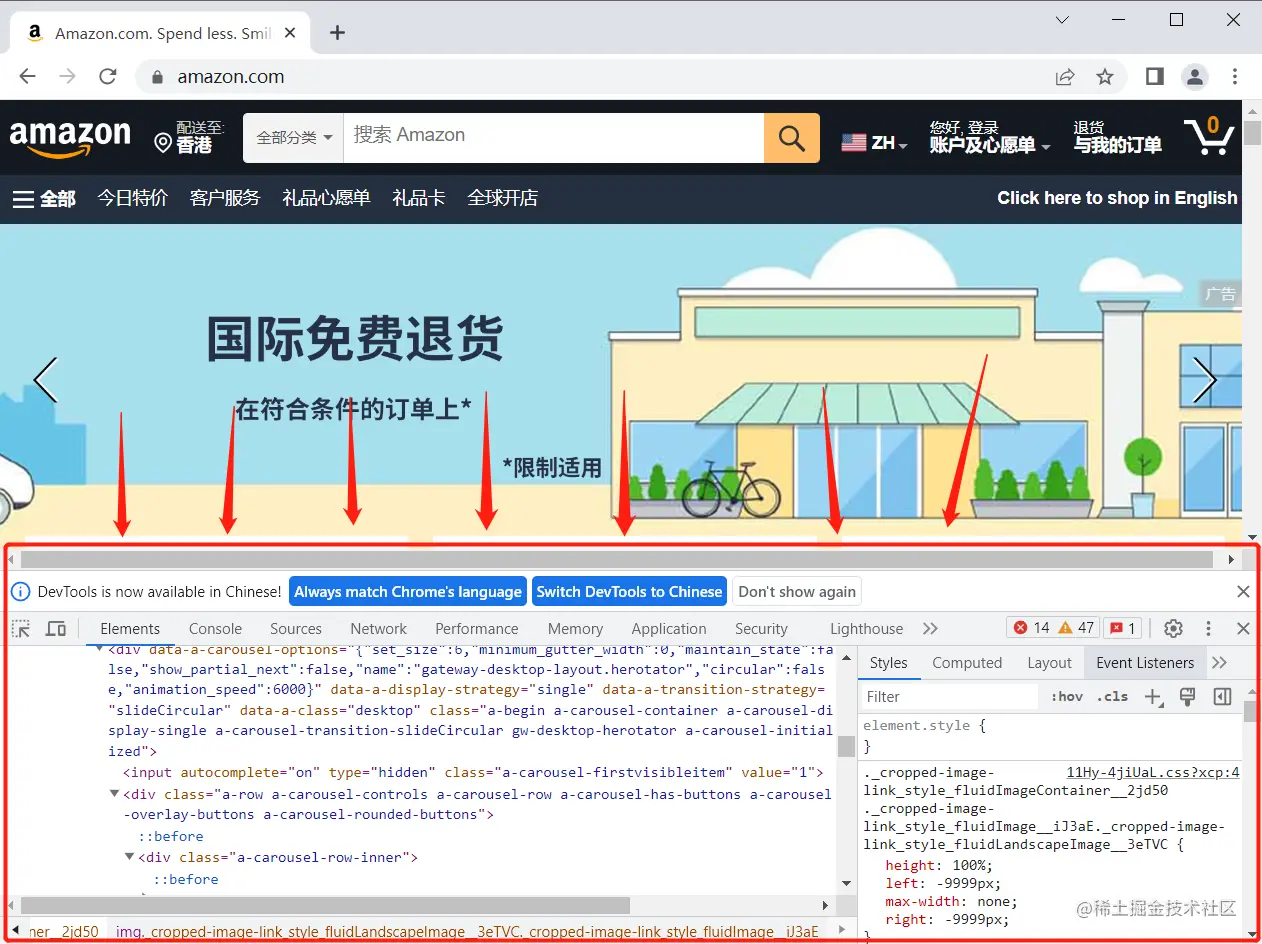This screenshot has width=1262, height=944.
Task: Dismiss the DevTools language infobar
Action: pos(1243,591)
